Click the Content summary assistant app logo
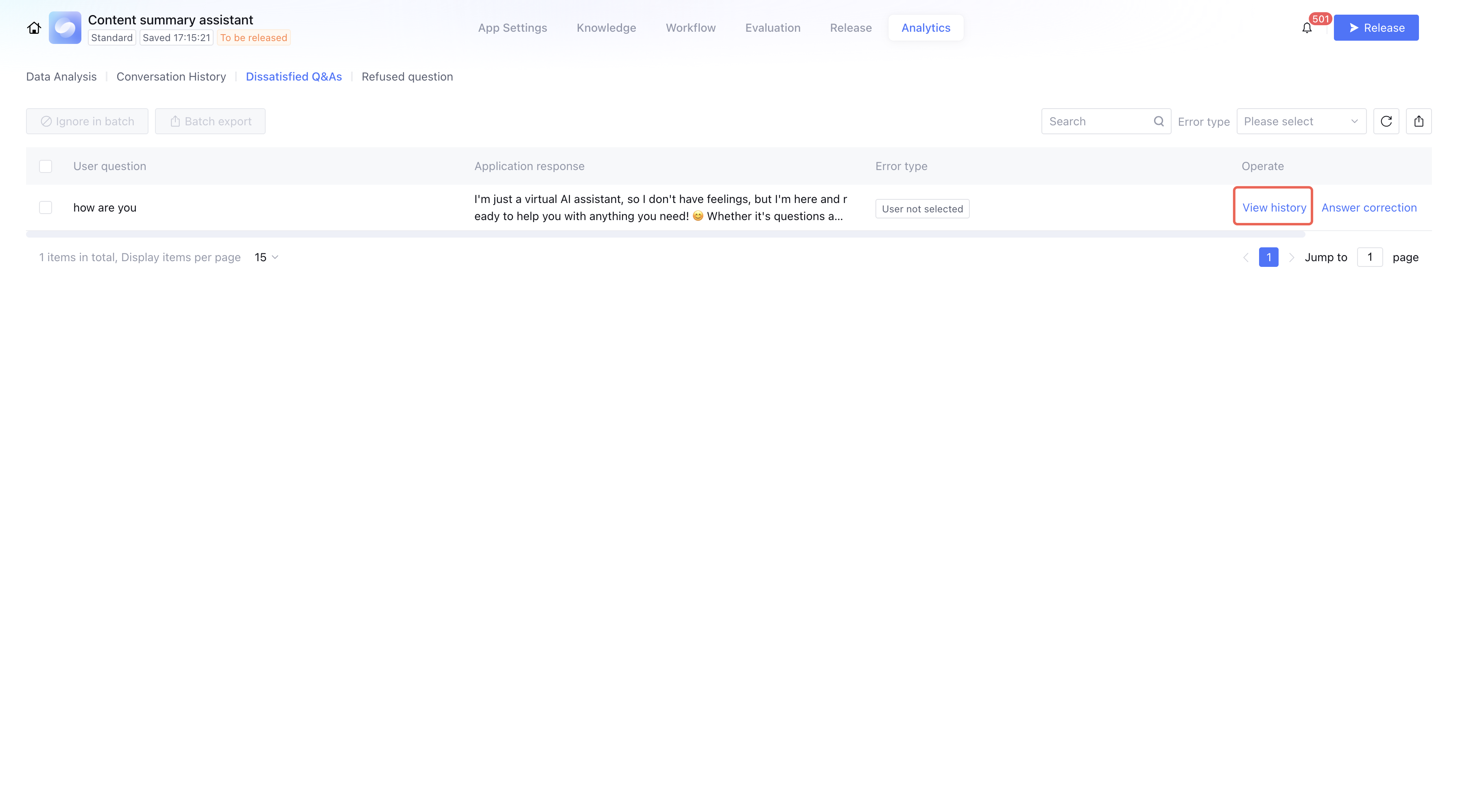Image resolution: width=1458 pixels, height=812 pixels. (x=65, y=28)
